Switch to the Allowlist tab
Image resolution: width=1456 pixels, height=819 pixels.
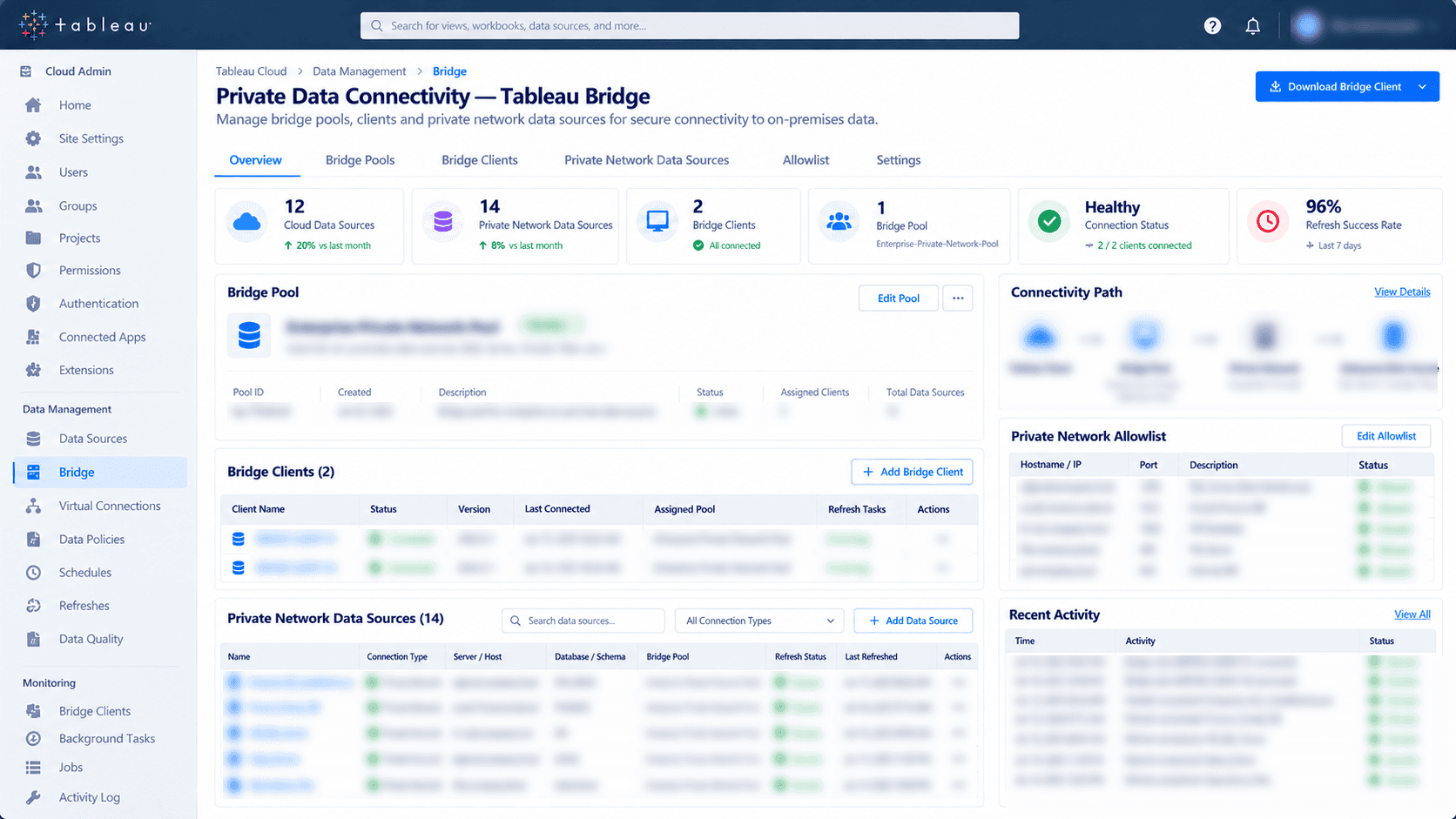tap(806, 160)
